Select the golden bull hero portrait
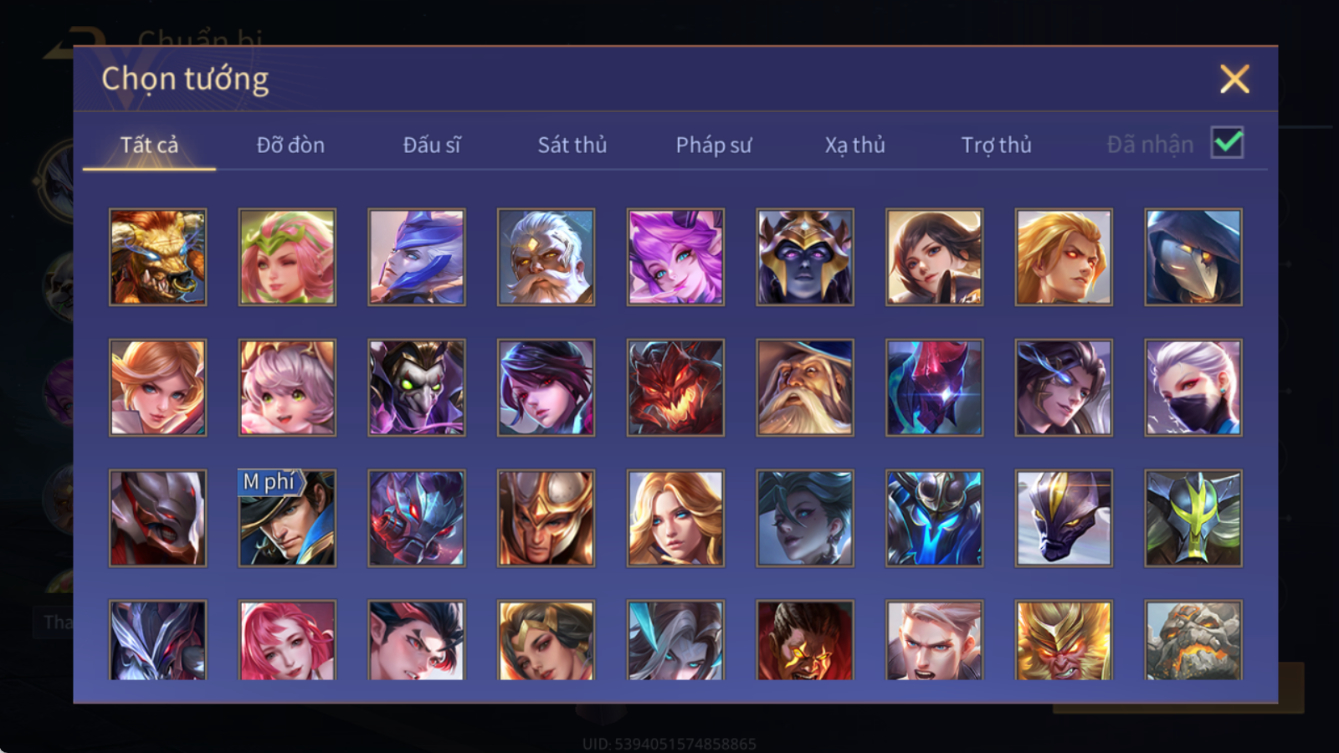This screenshot has height=753, width=1339. coord(158,257)
